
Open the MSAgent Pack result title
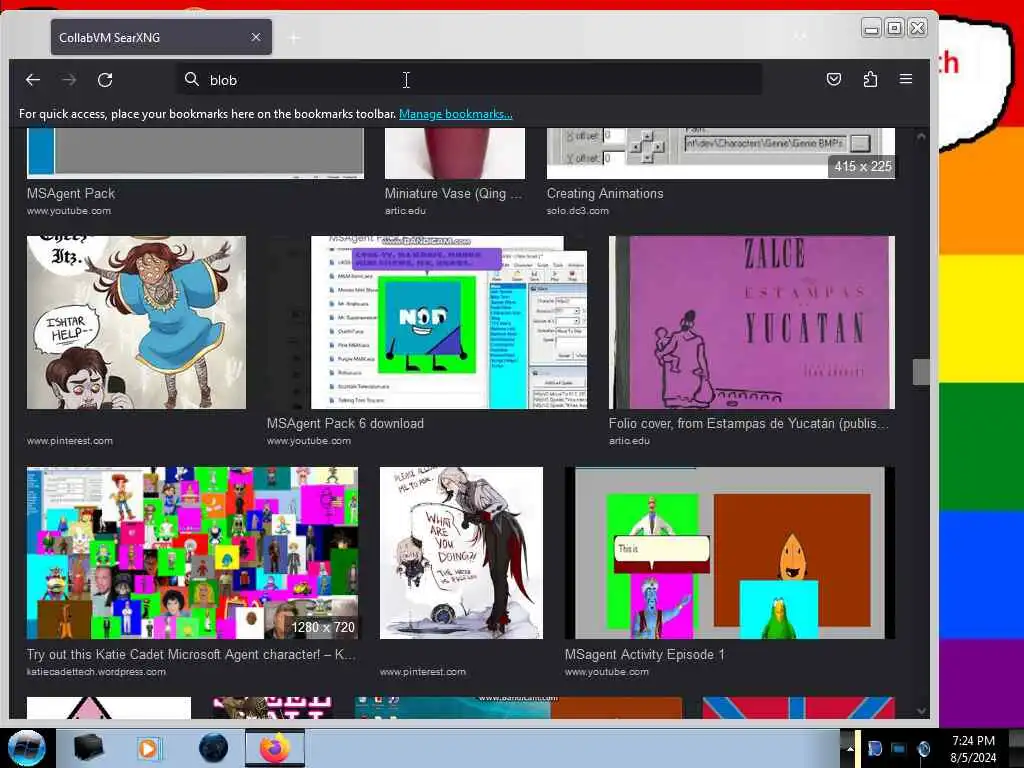coord(71,193)
